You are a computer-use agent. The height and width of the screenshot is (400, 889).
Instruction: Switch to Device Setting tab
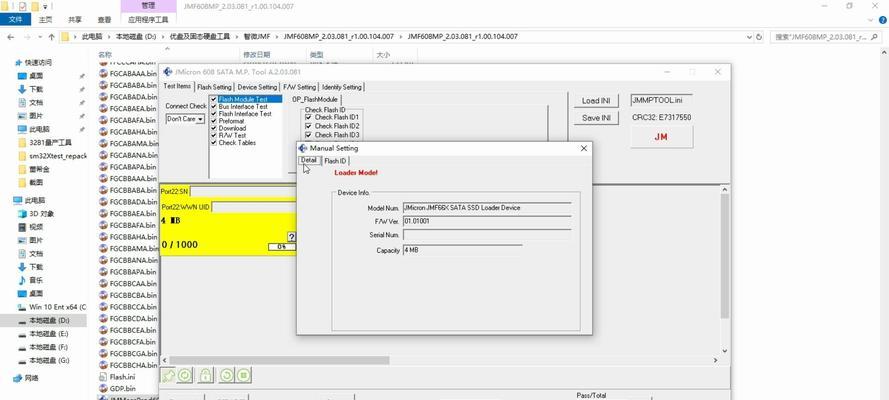(257, 87)
